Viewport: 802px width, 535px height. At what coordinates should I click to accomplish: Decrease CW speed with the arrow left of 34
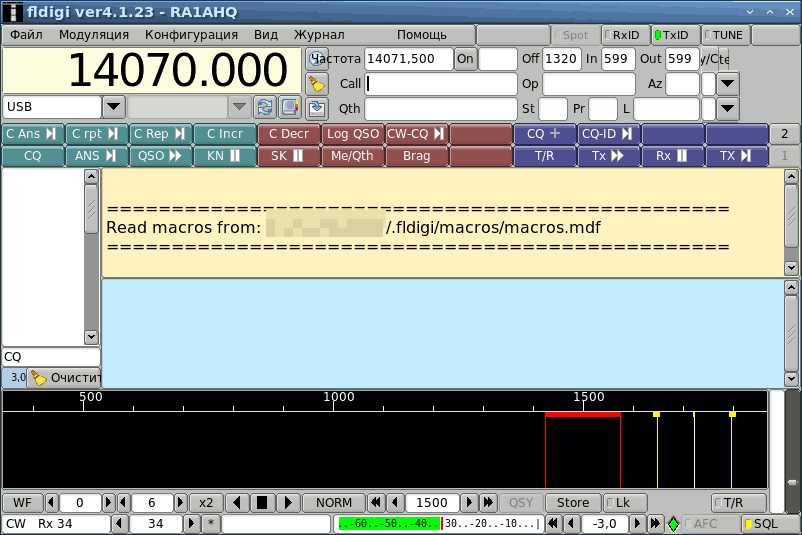(119, 524)
